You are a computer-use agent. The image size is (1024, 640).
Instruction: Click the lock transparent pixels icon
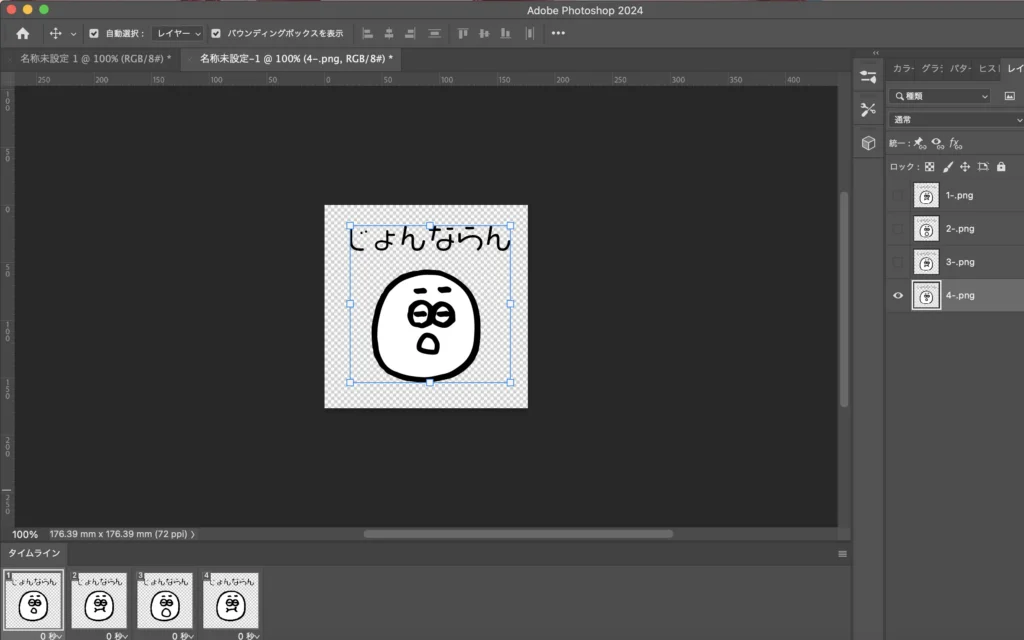coord(929,167)
